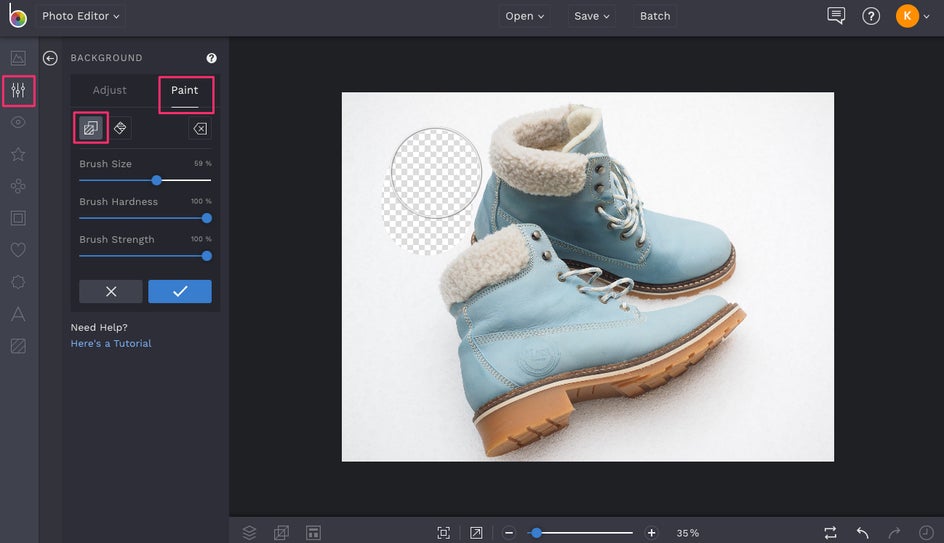Open the Artsy star sidebar icon
Image resolution: width=944 pixels, height=543 pixels.
18,155
